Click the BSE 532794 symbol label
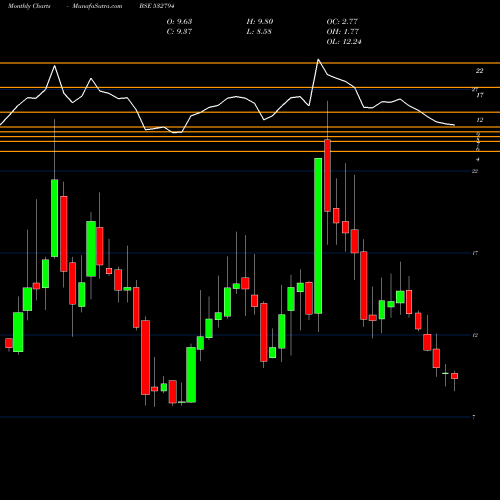This screenshot has width=500, height=500. [x=157, y=6]
